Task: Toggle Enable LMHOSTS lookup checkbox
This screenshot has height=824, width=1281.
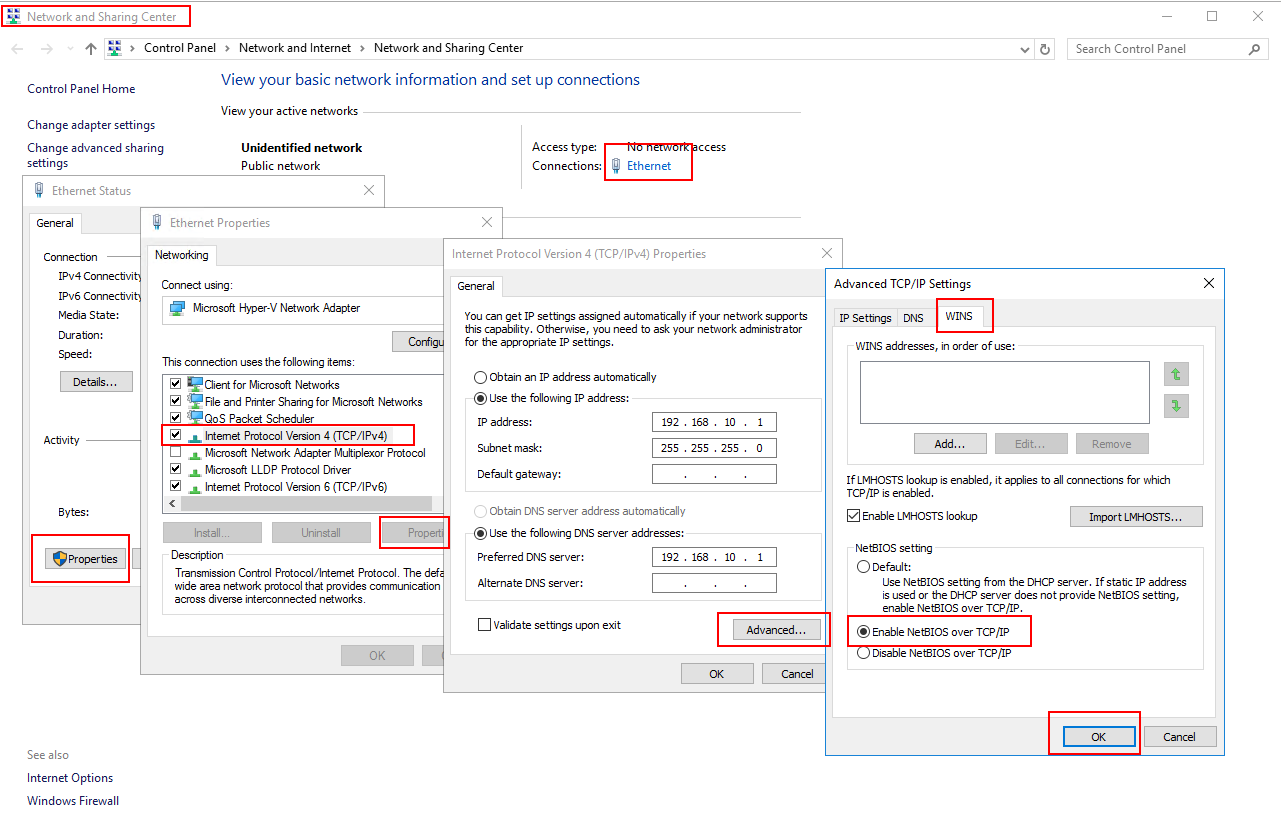Action: tap(853, 516)
